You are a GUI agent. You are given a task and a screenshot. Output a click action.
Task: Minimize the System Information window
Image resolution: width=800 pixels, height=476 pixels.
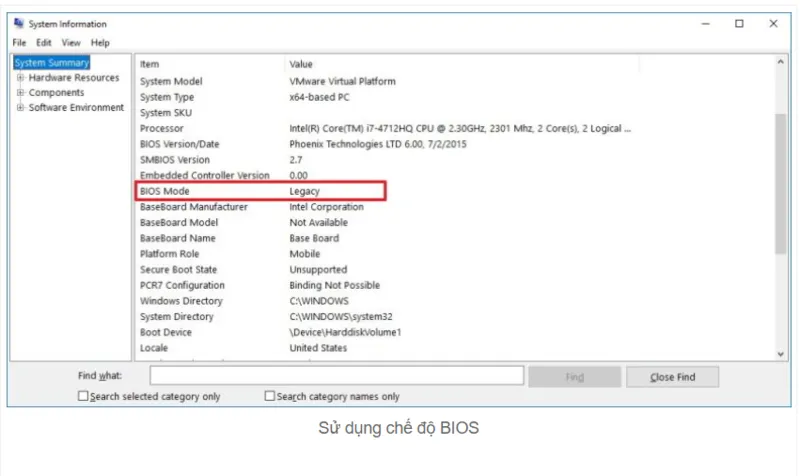tap(706, 24)
